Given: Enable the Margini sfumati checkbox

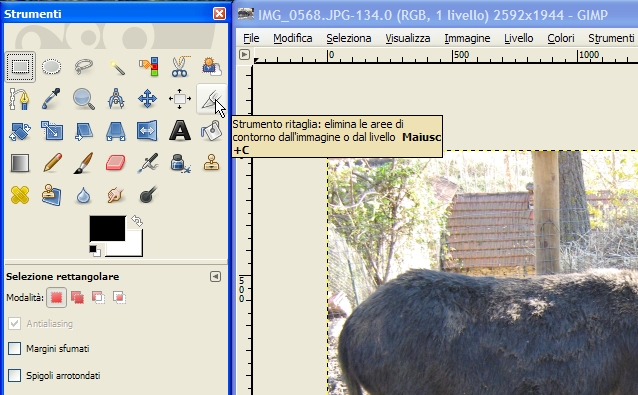Looking at the screenshot, I should click(x=15, y=349).
